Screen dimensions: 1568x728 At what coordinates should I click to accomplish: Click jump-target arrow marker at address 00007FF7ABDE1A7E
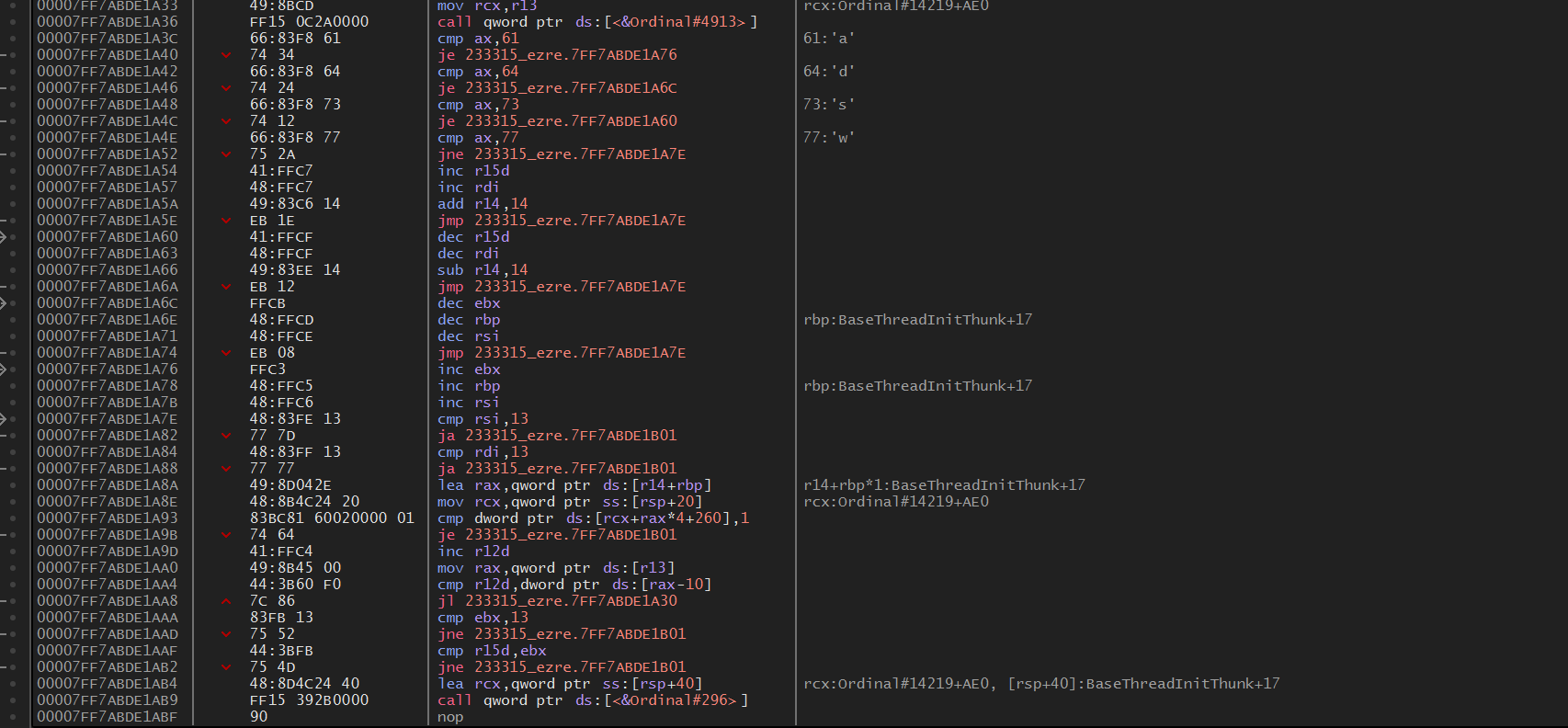coord(4,419)
